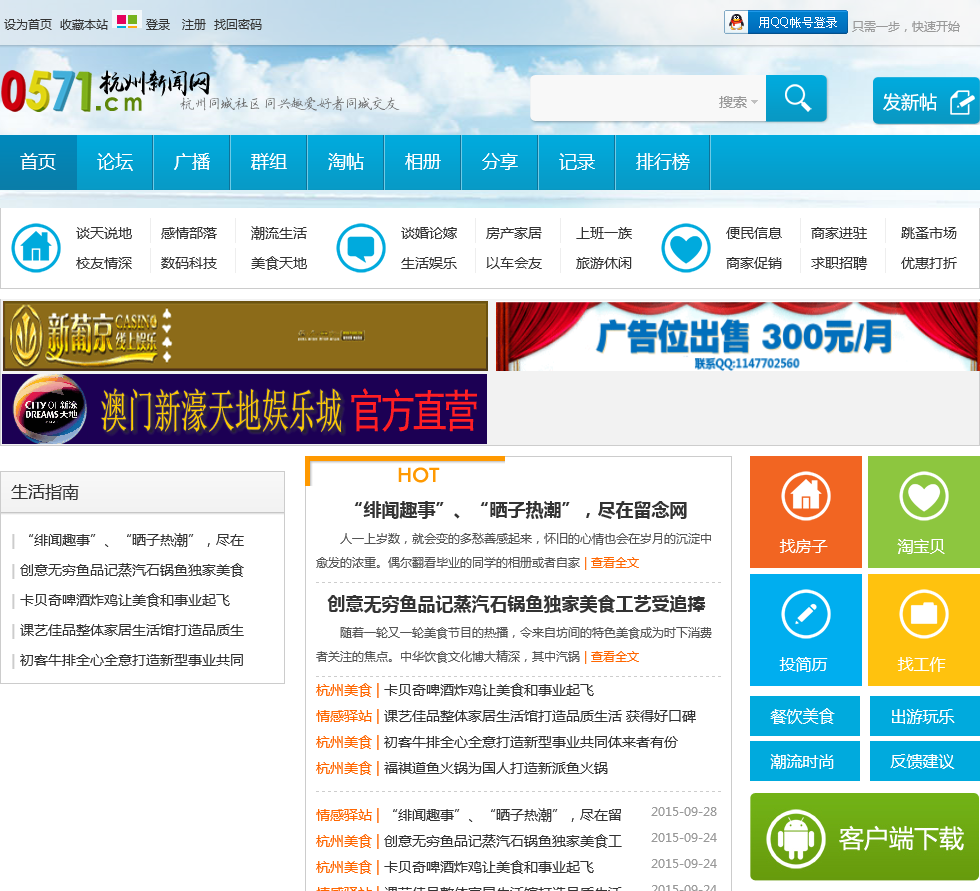Open 福祺道鱼火锅为国人打造新派鱼火锅 article
980x891 pixels.
click(496, 768)
